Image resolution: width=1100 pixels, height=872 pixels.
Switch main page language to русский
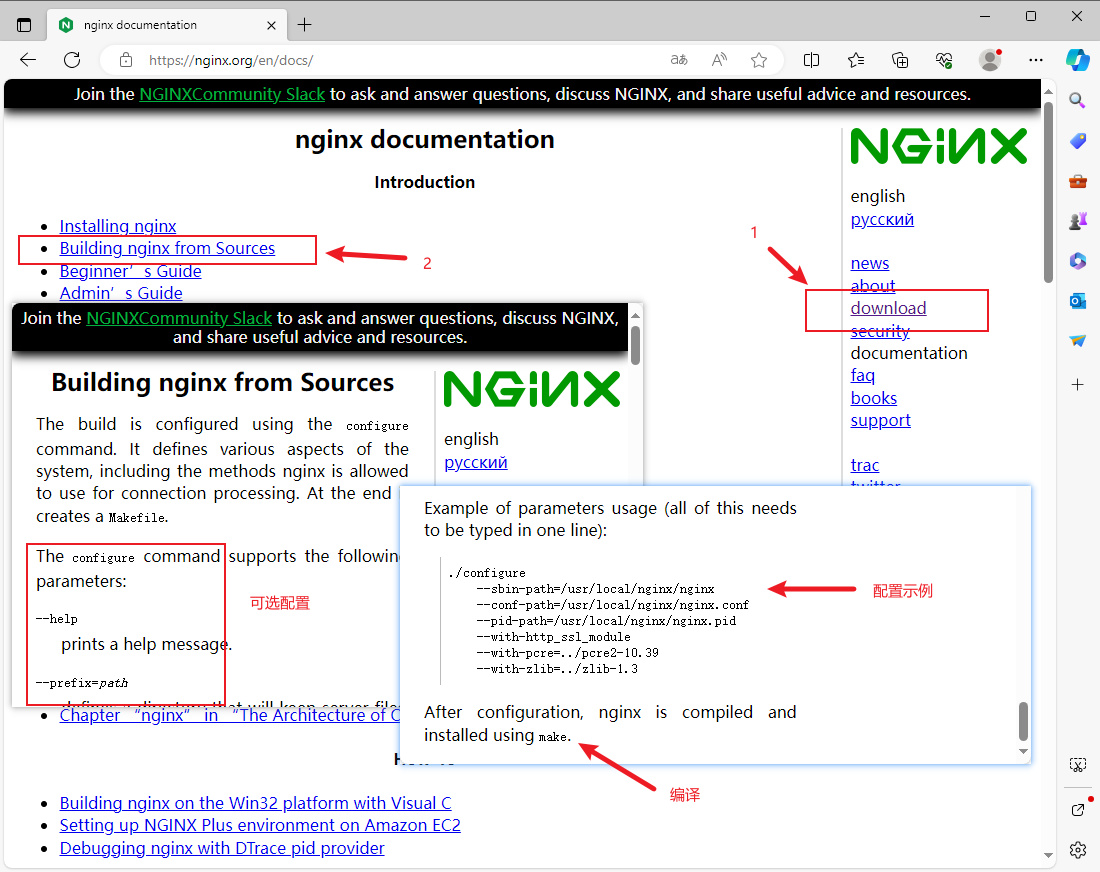[882, 219]
